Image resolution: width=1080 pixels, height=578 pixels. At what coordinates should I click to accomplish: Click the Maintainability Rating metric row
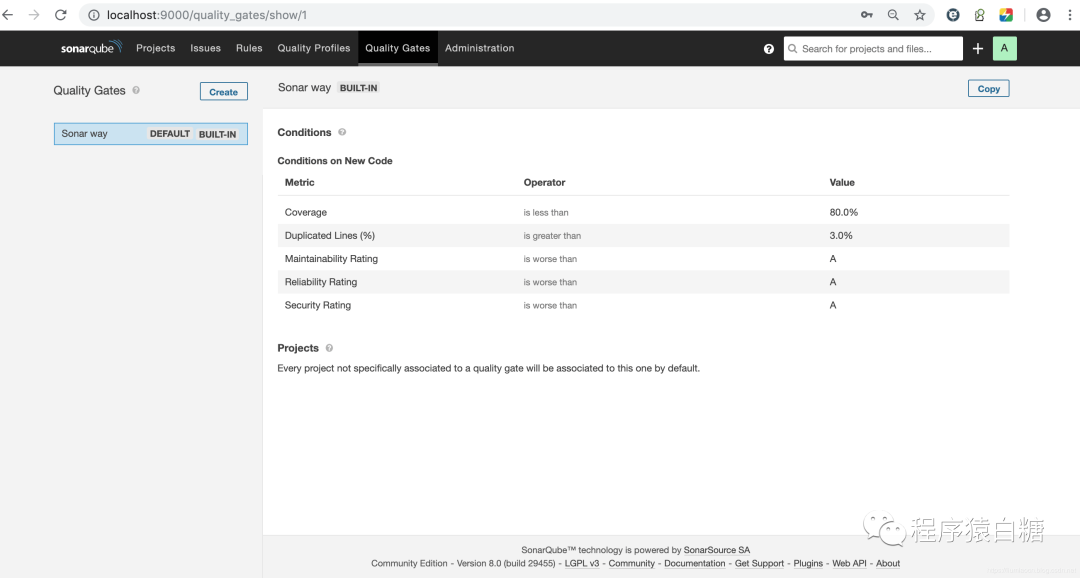[643, 259]
